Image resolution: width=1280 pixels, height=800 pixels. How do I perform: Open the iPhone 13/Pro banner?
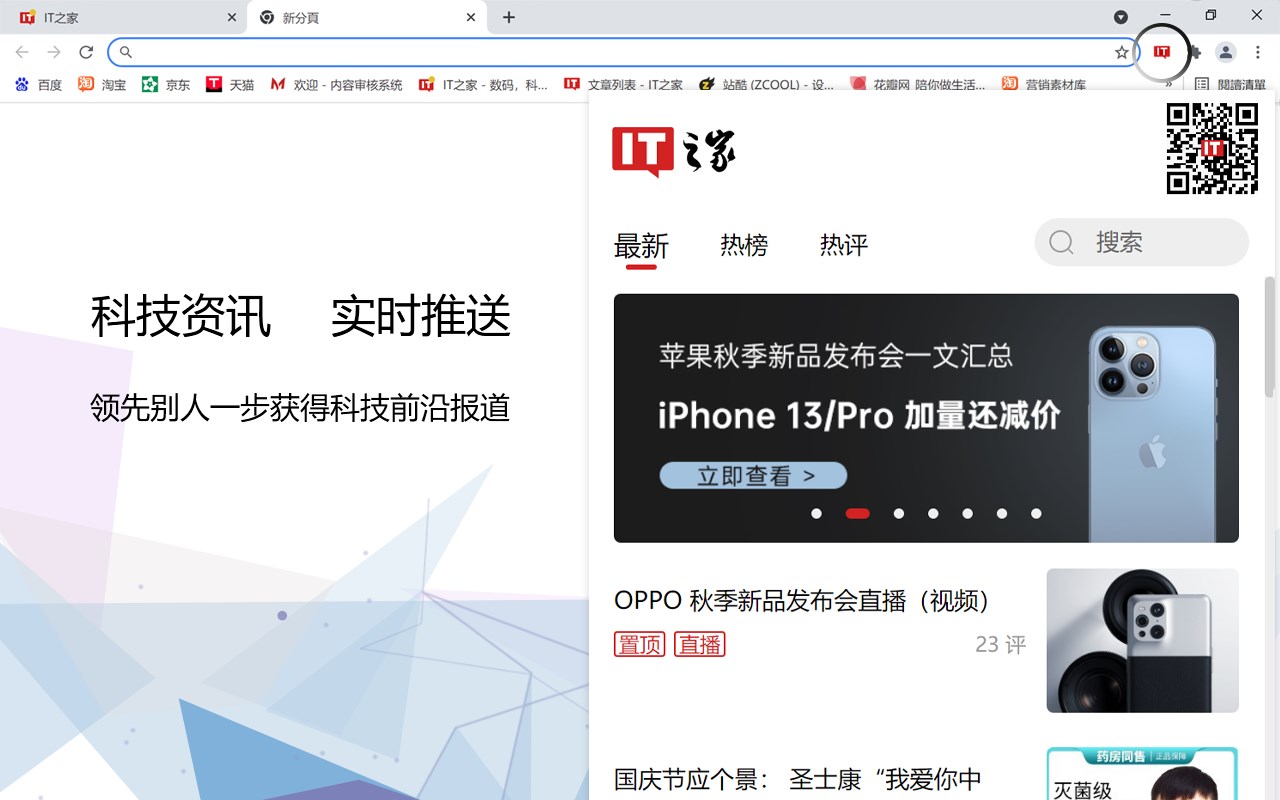tap(926, 418)
